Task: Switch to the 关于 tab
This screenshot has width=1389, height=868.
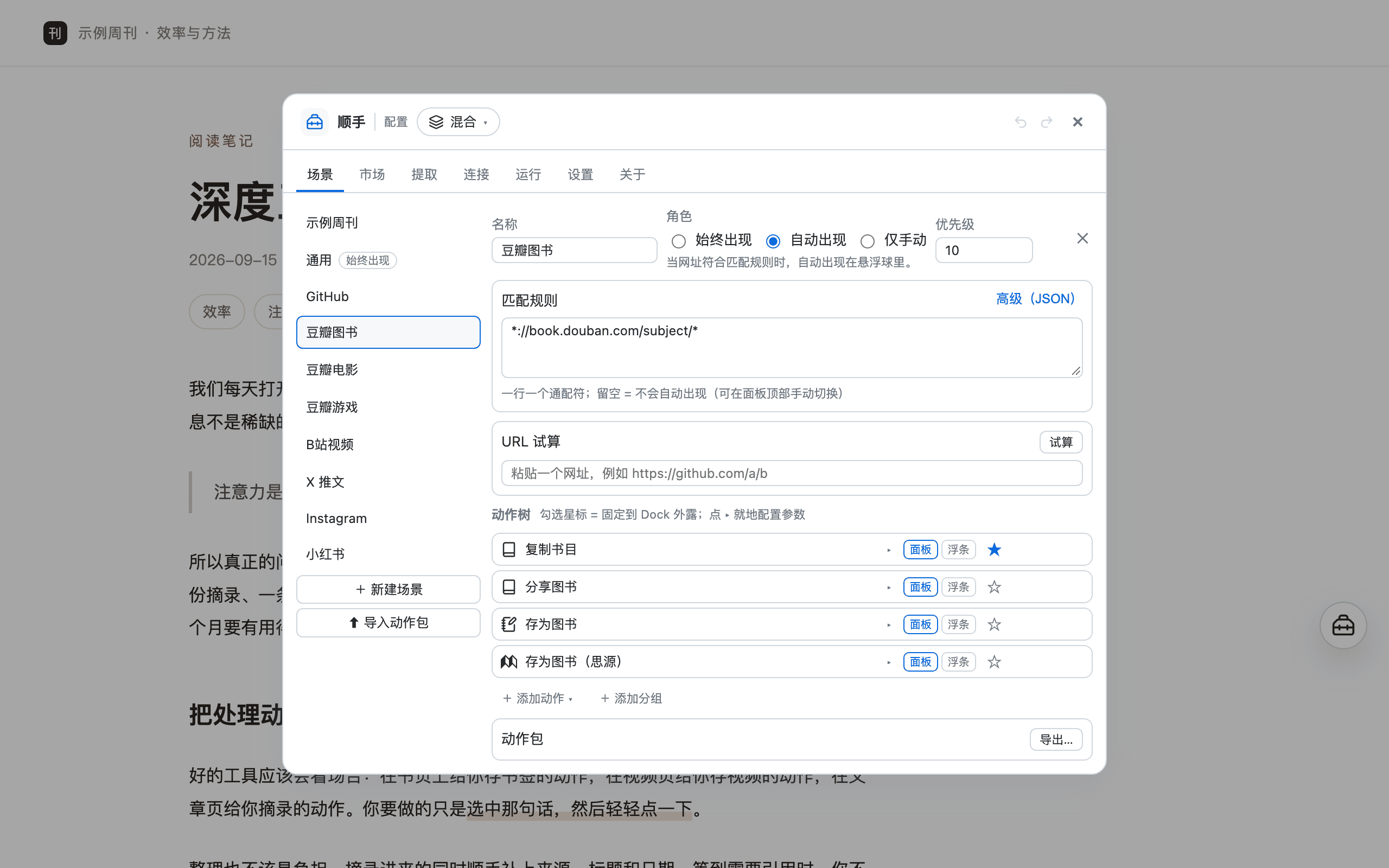Action: tap(633, 175)
